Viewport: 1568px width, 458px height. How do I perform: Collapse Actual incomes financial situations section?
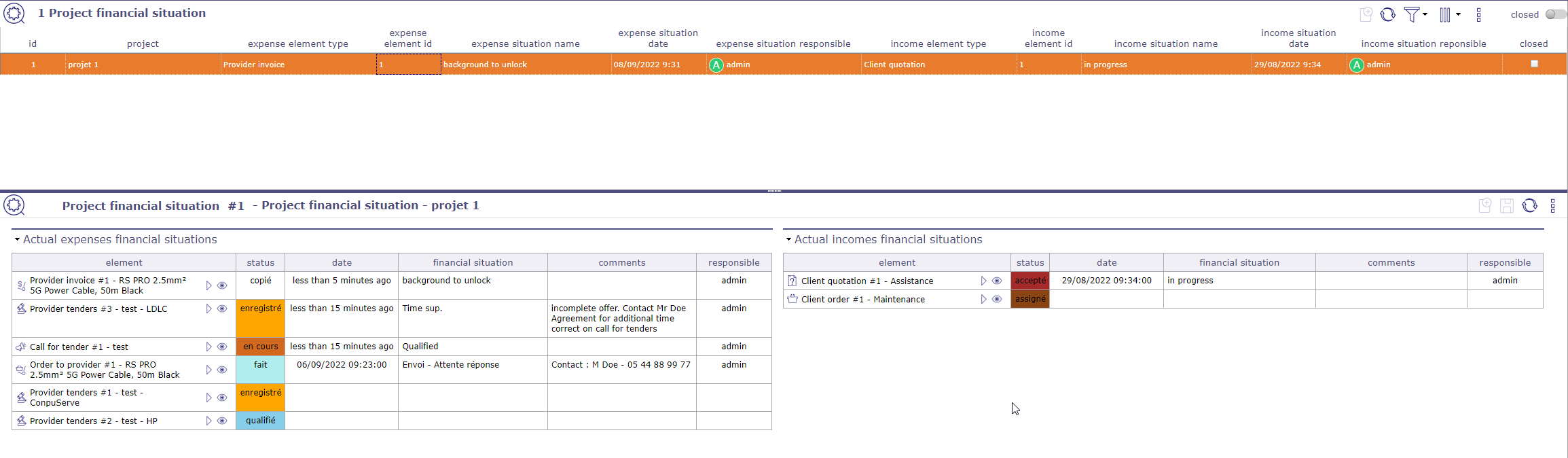point(788,239)
